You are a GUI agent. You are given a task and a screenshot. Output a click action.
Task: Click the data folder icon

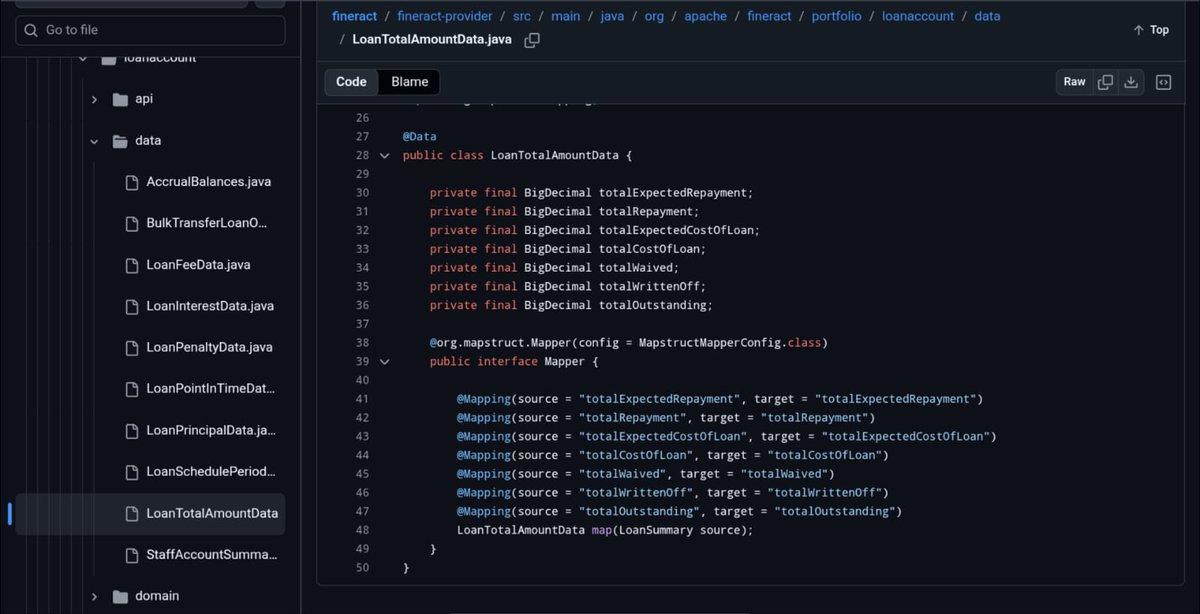pyautogui.click(x=120, y=141)
